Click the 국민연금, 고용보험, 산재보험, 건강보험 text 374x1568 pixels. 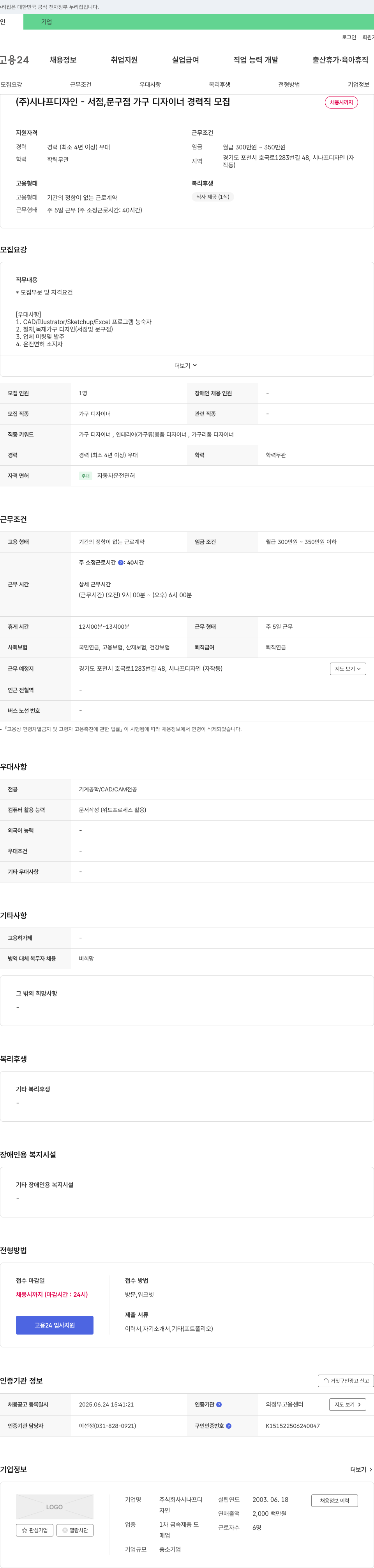click(x=124, y=648)
